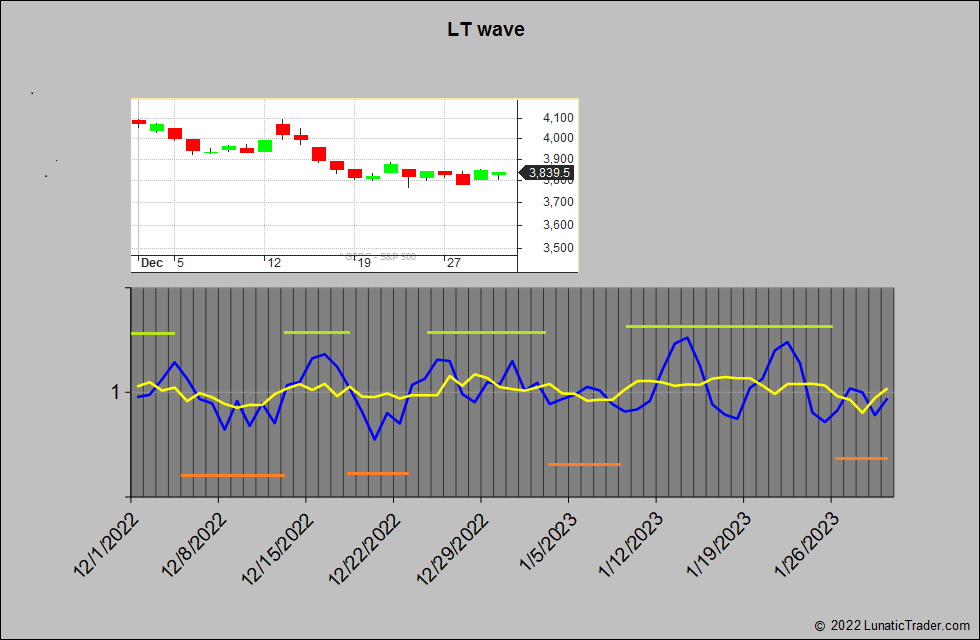
Task: Click the orange bar below 12/8/2022
Action: pos(232,476)
